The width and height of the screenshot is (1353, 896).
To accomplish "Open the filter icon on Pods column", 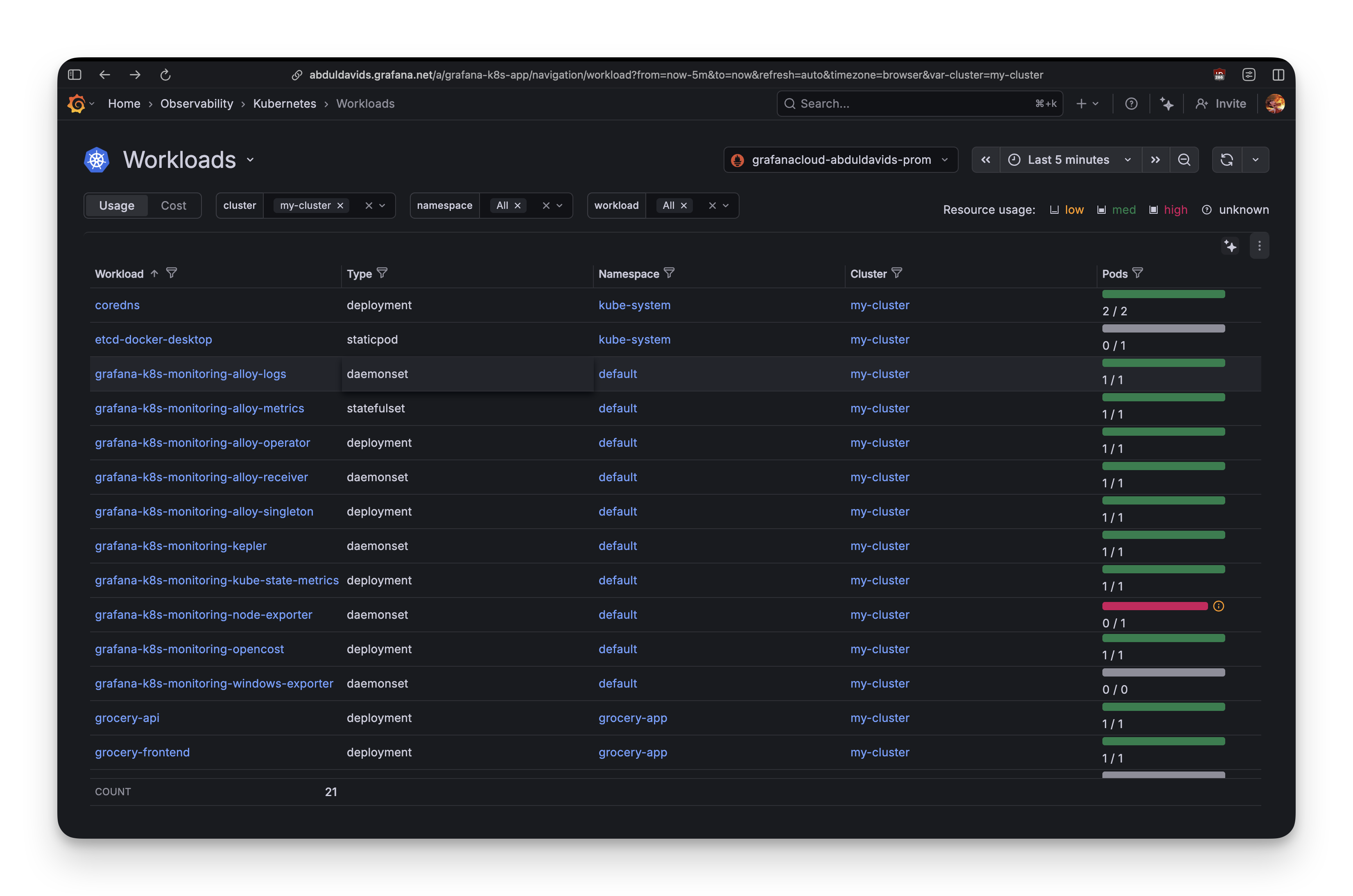I will click(1138, 273).
